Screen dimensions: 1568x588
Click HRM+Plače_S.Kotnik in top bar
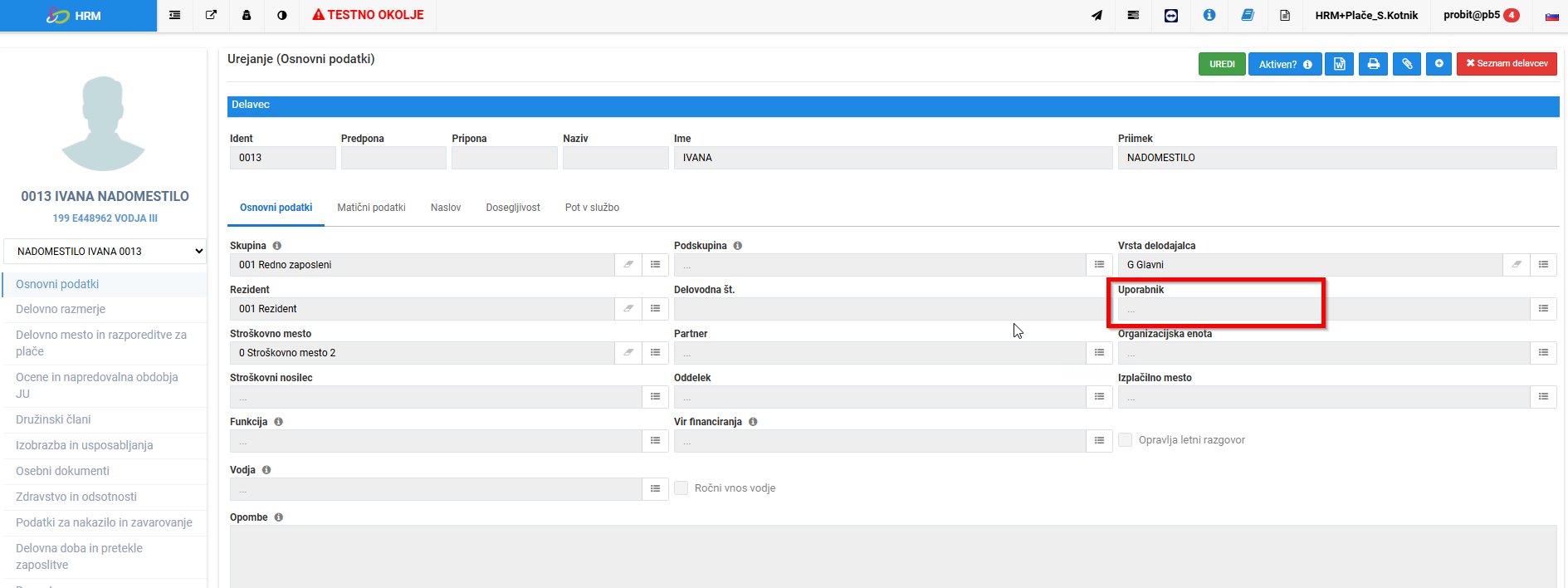pyautogui.click(x=1366, y=15)
